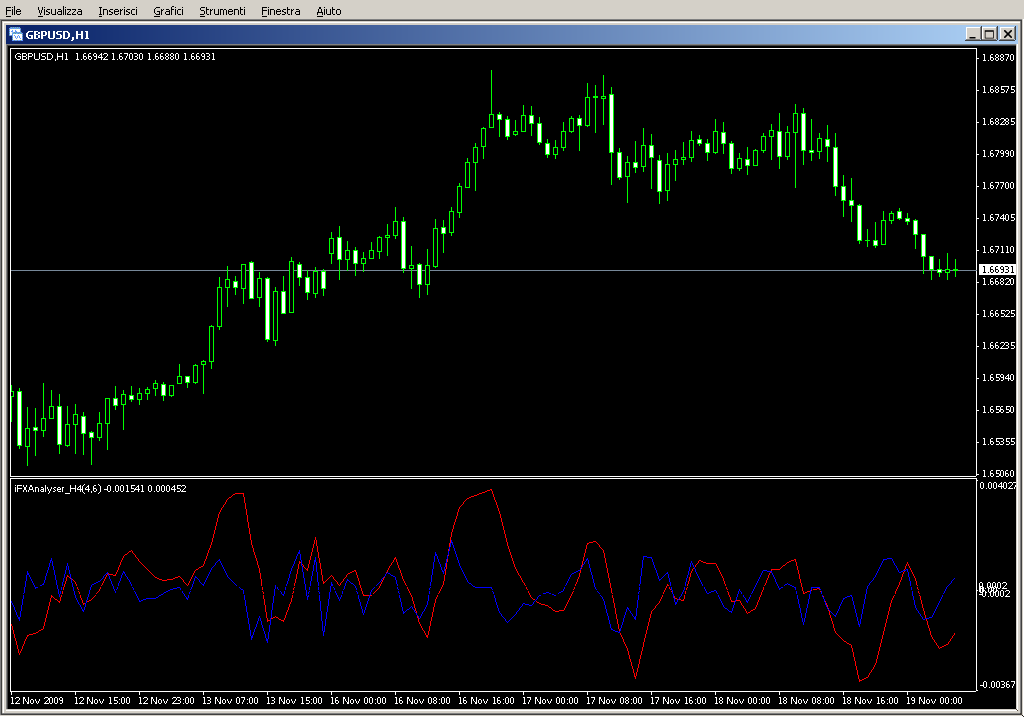Open the Inserisci menu
Viewport: 1024px width, 717px height.
[x=118, y=11]
